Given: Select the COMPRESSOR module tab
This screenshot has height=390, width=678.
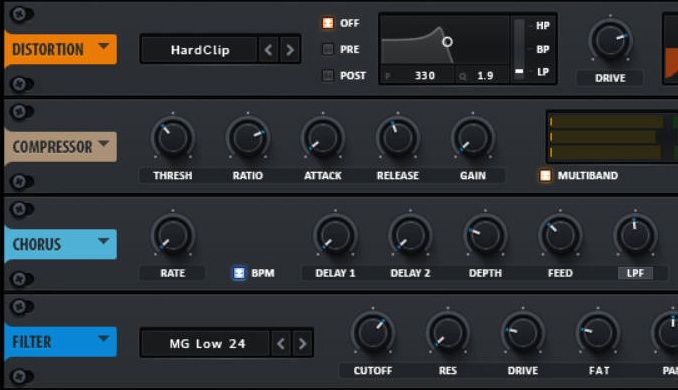Looking at the screenshot, I should pyautogui.click(x=61, y=147).
